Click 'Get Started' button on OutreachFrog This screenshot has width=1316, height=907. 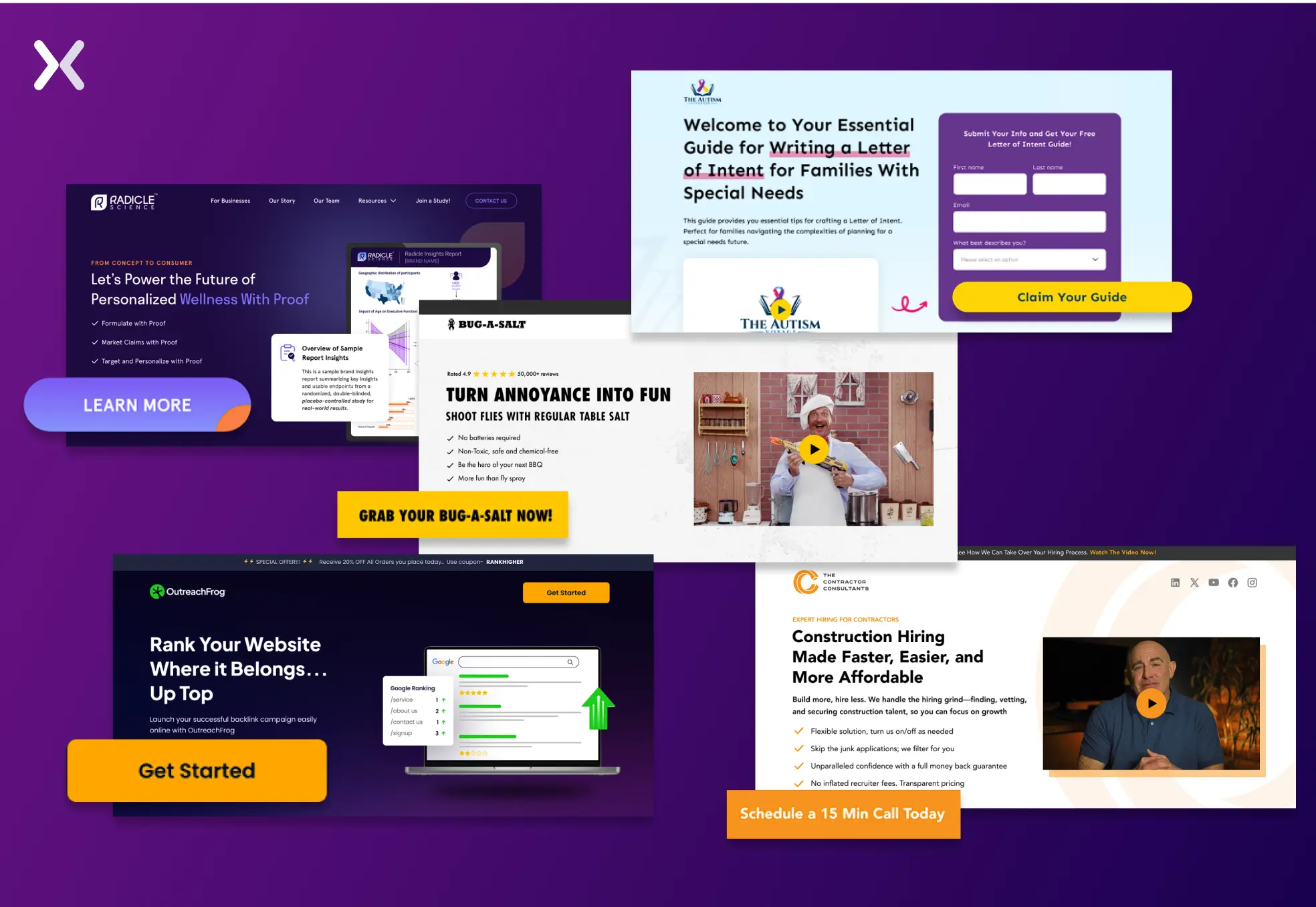(x=197, y=770)
